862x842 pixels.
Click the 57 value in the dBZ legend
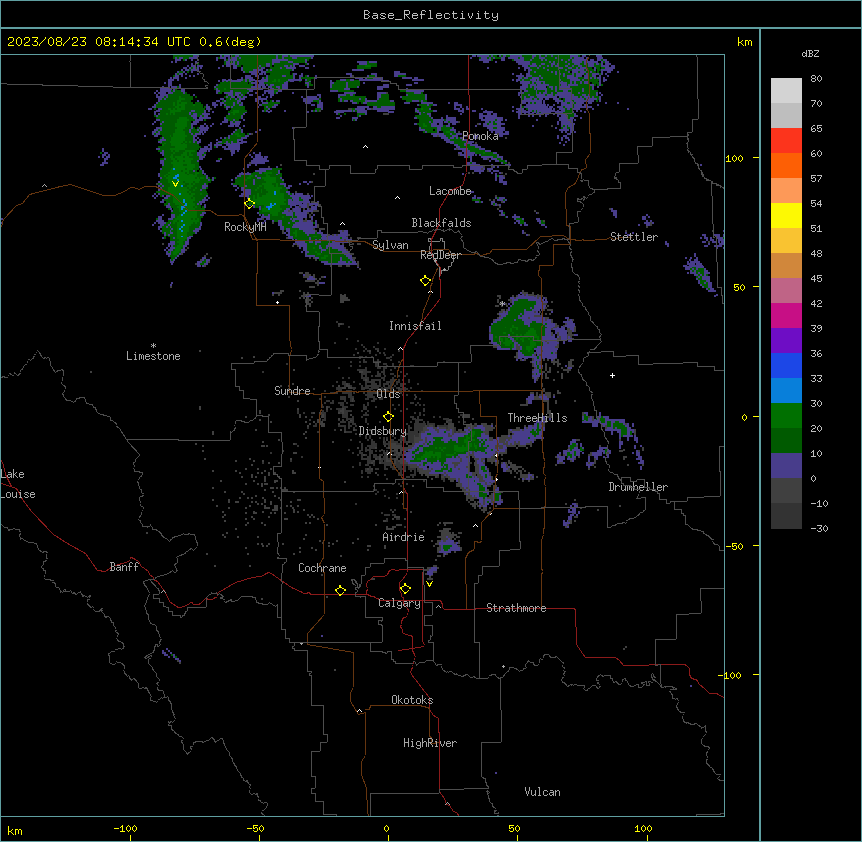click(x=816, y=178)
